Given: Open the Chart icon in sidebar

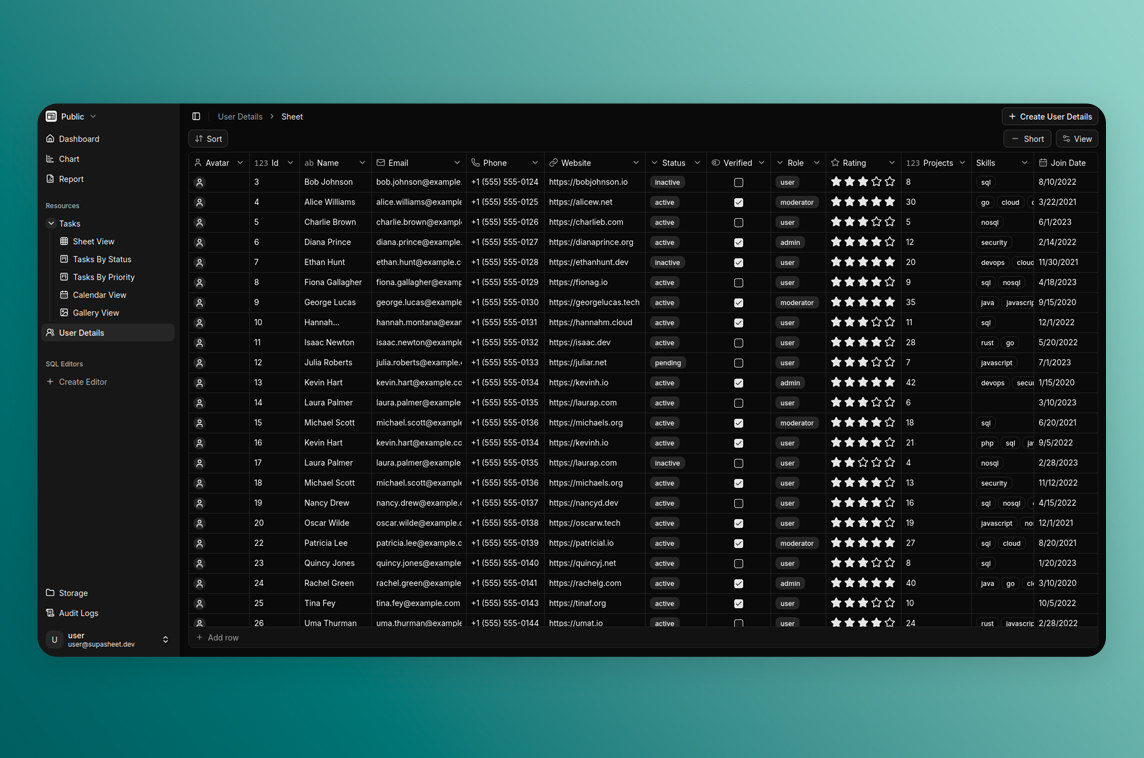Looking at the screenshot, I should [51, 159].
